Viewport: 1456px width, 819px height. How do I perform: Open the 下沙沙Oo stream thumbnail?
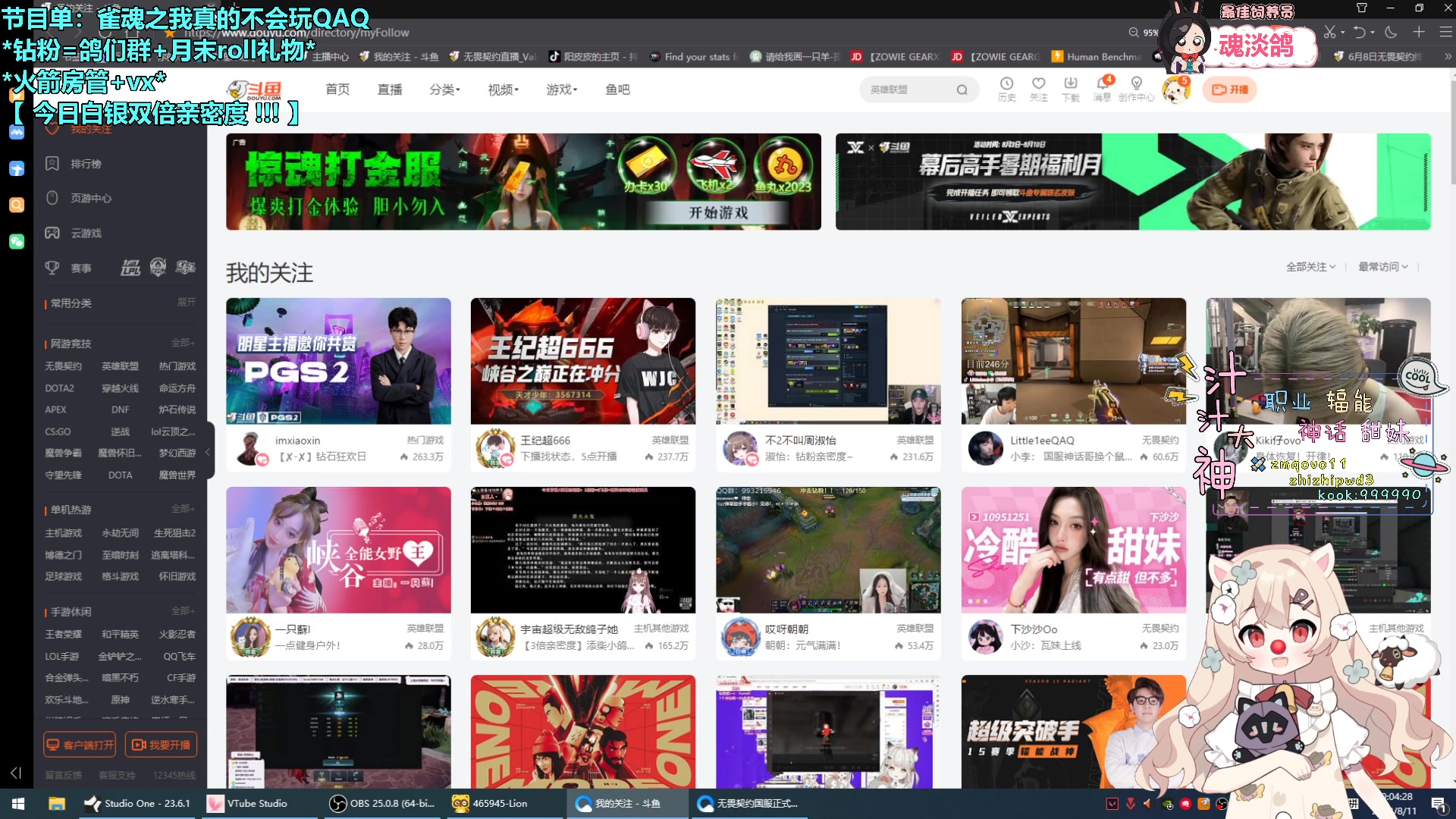[x=1073, y=550]
